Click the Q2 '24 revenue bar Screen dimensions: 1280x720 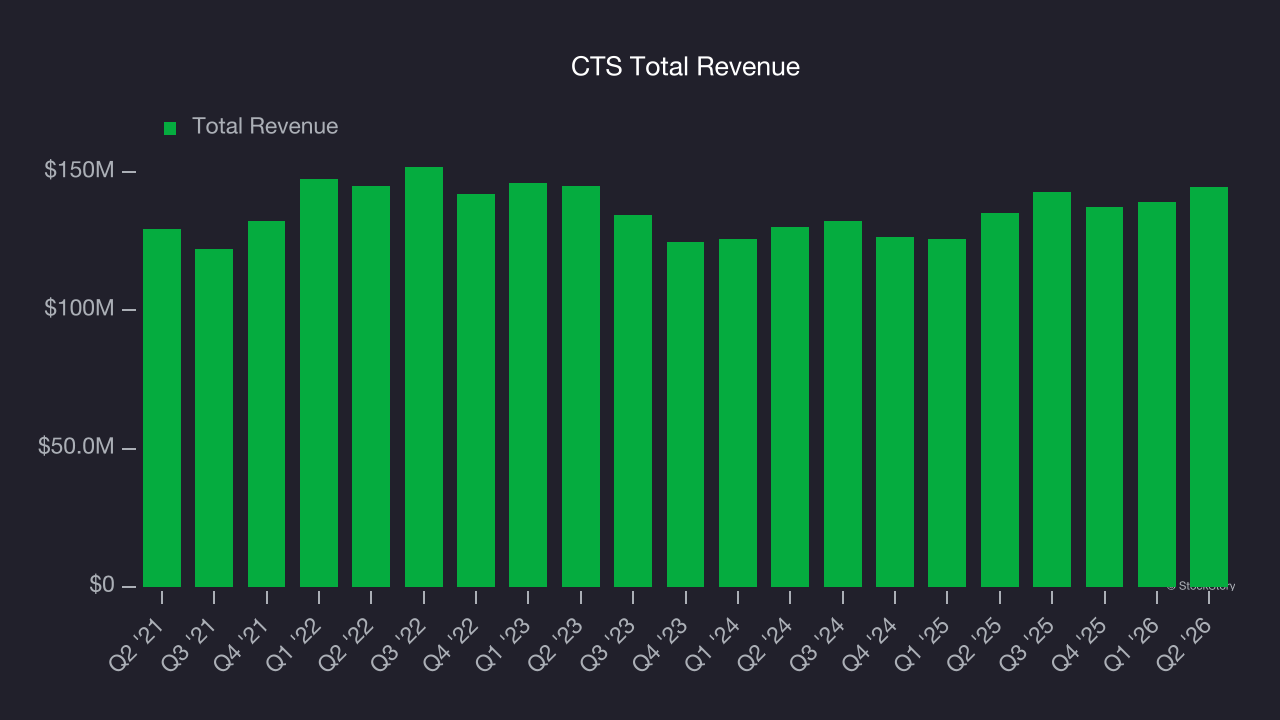click(790, 407)
